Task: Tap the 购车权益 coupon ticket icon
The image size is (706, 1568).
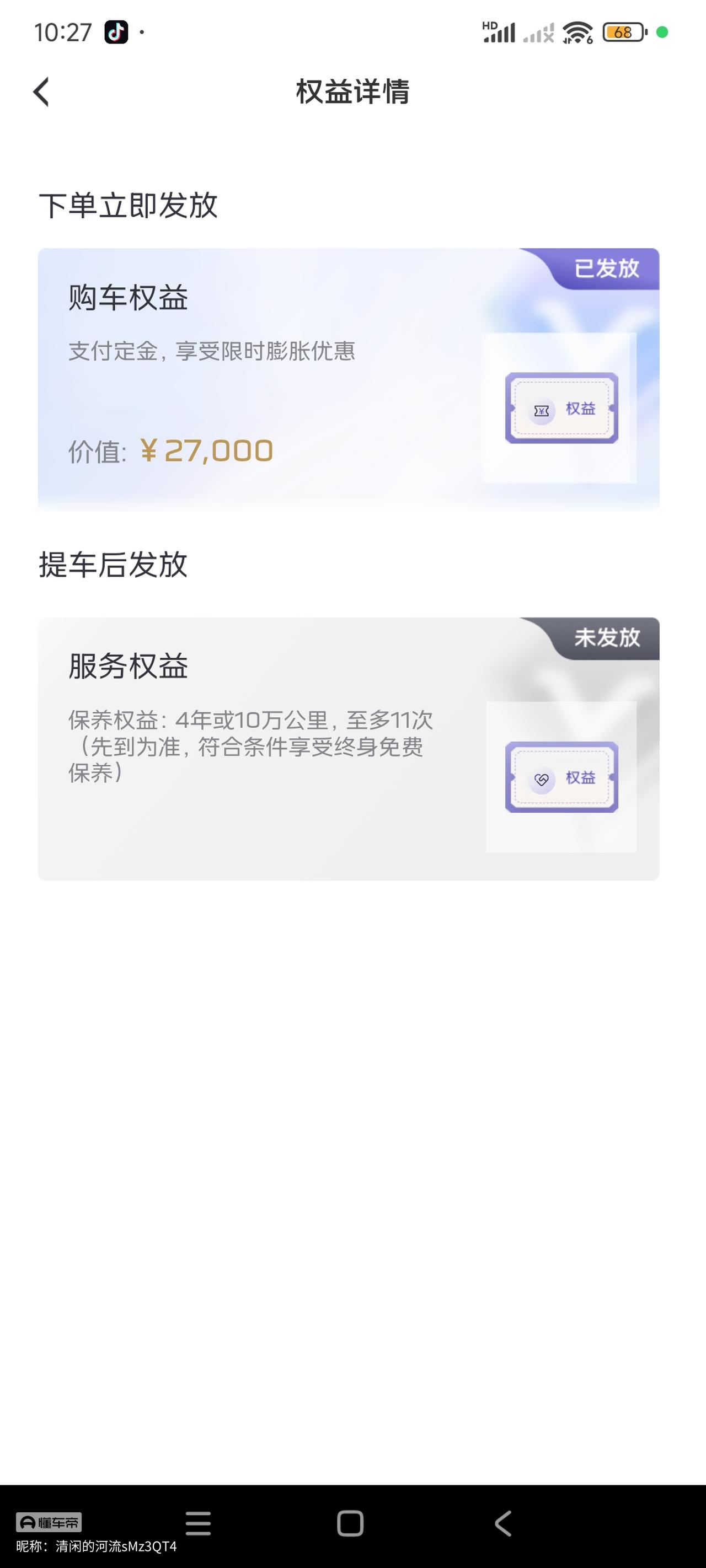Action: tap(561, 408)
